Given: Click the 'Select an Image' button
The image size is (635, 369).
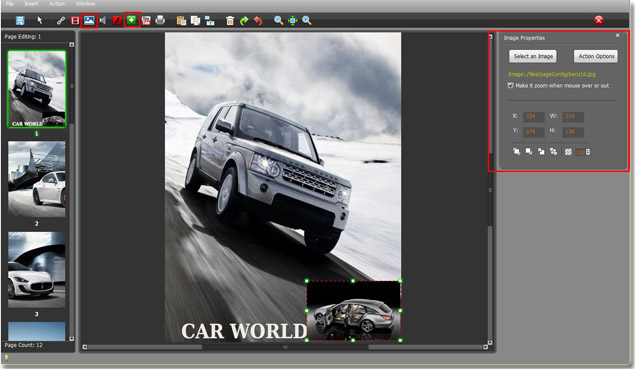Looking at the screenshot, I should (533, 56).
